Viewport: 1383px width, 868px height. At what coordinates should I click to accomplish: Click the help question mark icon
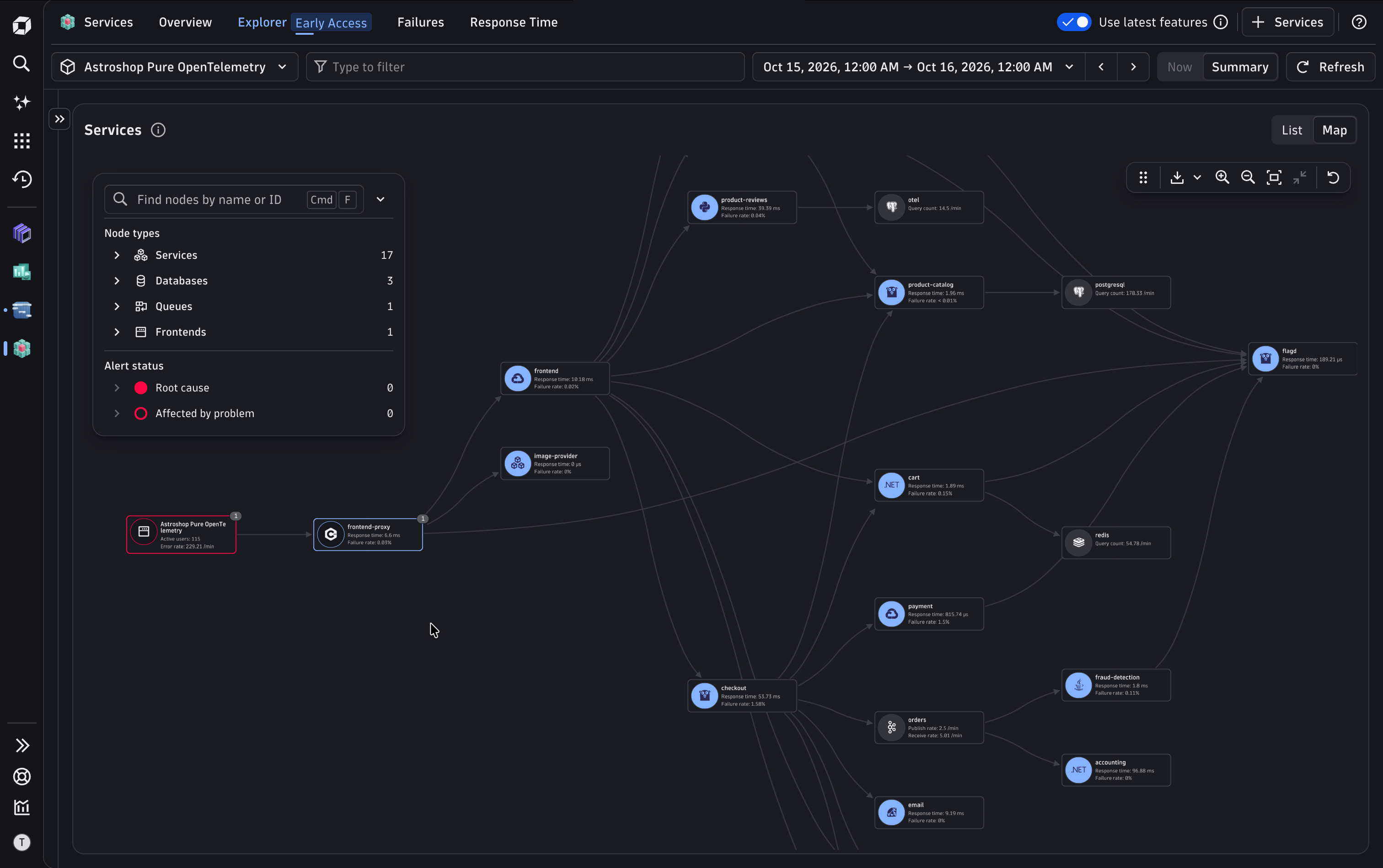1359,22
